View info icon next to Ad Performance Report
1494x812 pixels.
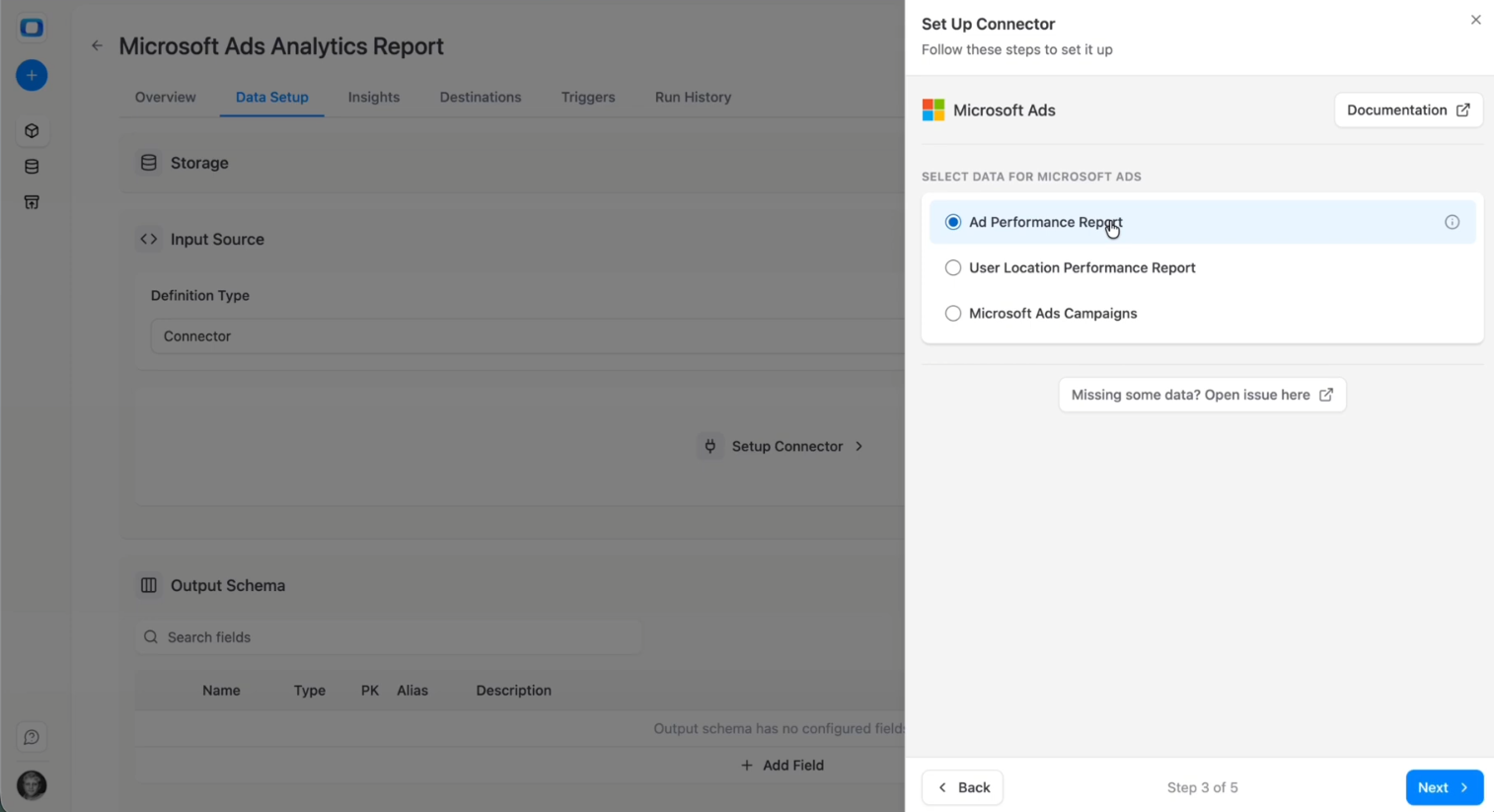click(x=1452, y=222)
